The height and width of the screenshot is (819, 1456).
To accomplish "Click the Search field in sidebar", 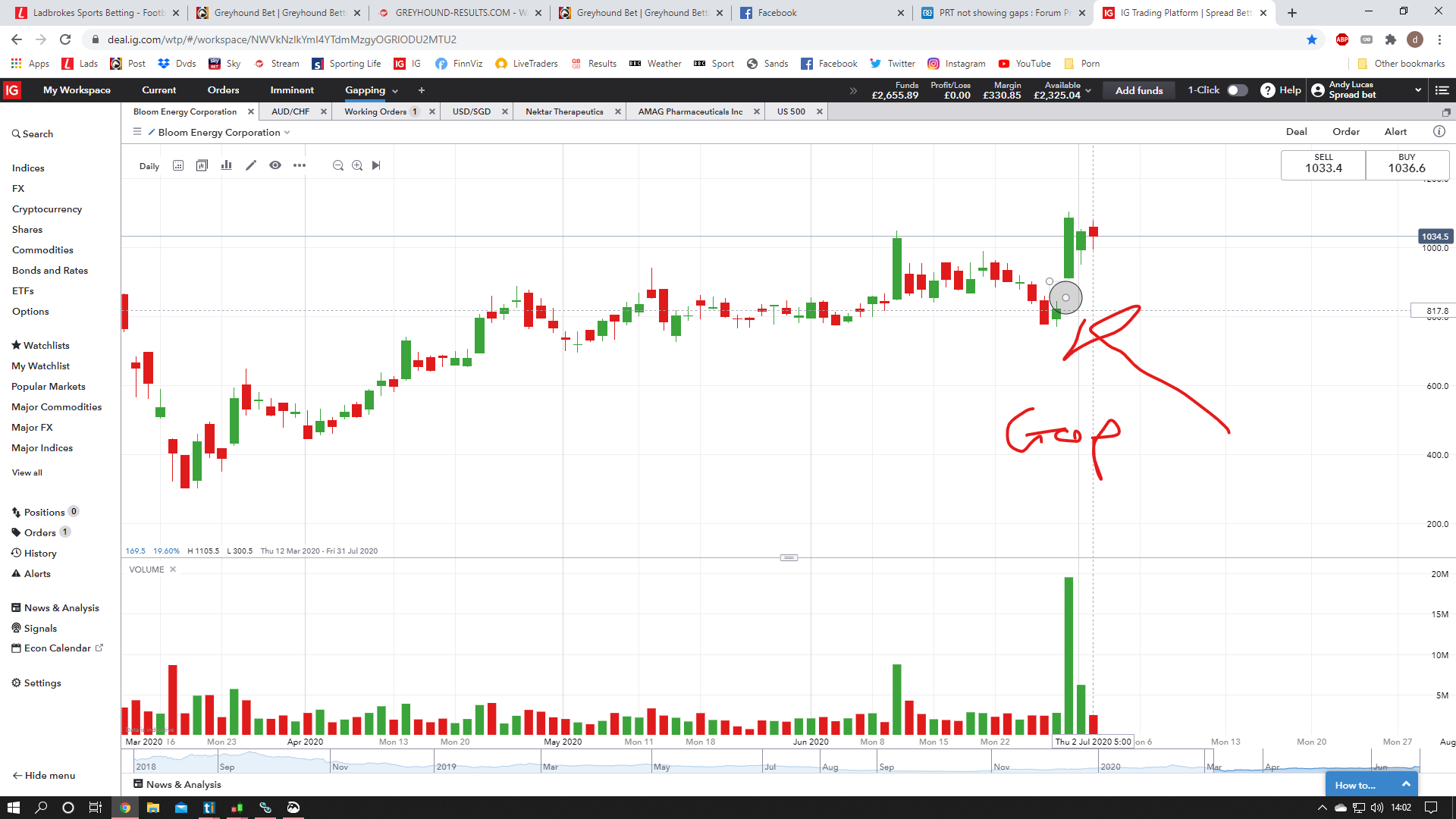I will point(38,133).
